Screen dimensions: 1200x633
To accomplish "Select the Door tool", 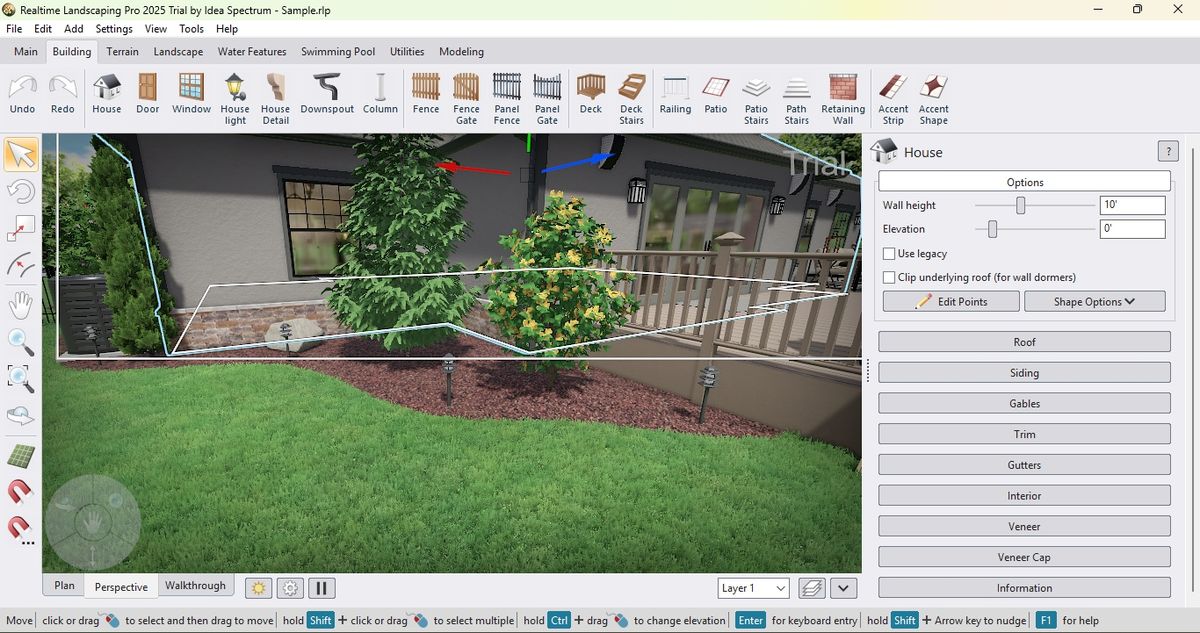I will click(148, 97).
